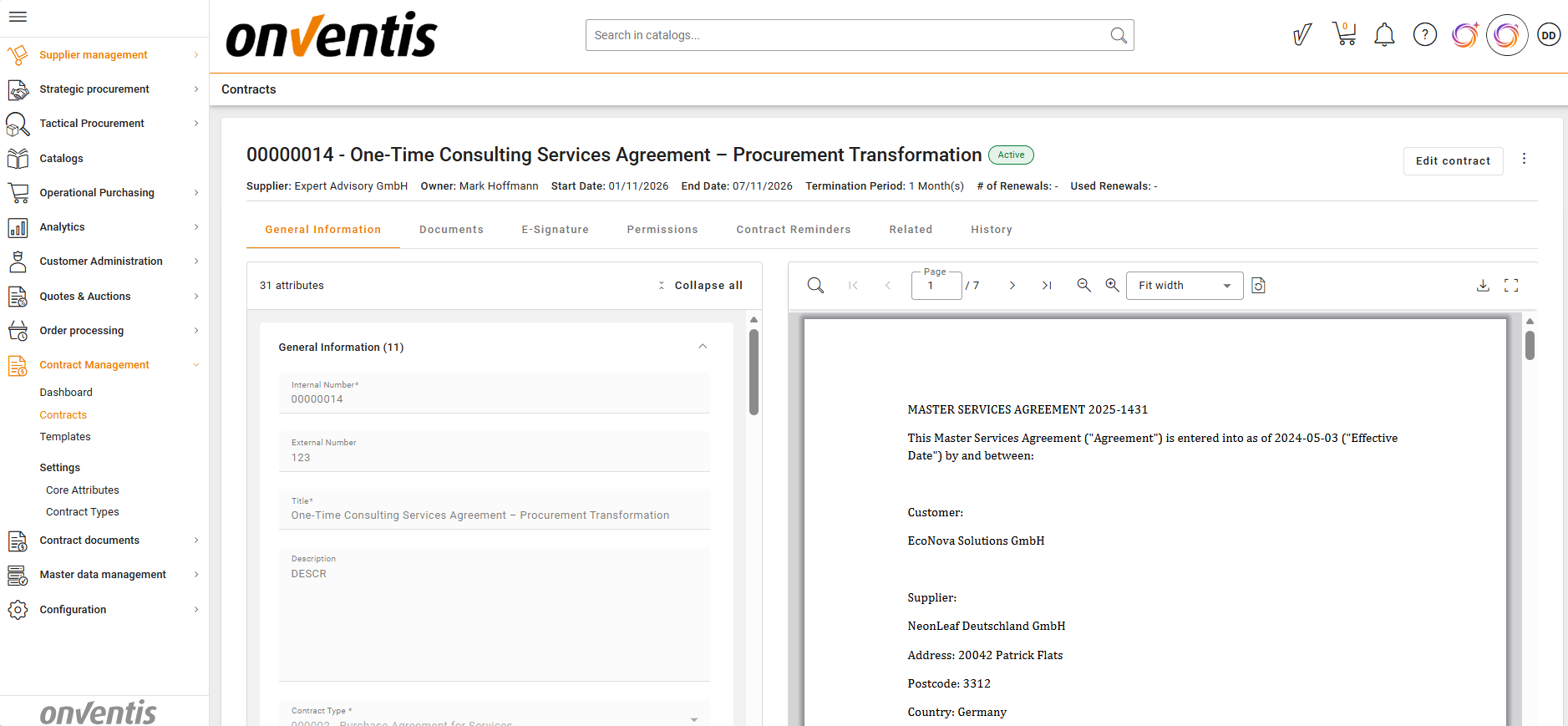Image resolution: width=1568 pixels, height=726 pixels.
Task: Open Core Attributes settings link
Action: click(83, 490)
